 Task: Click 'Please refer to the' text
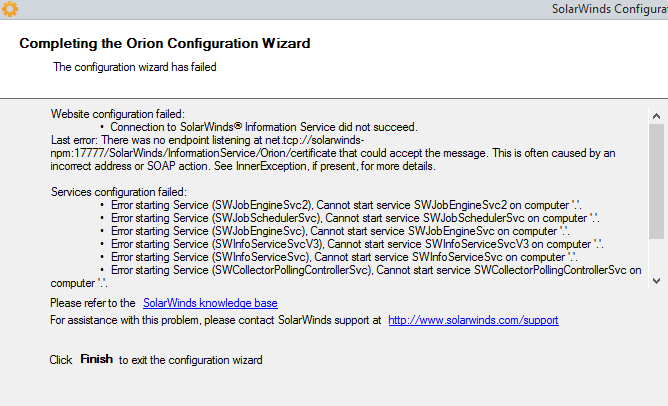(92, 303)
